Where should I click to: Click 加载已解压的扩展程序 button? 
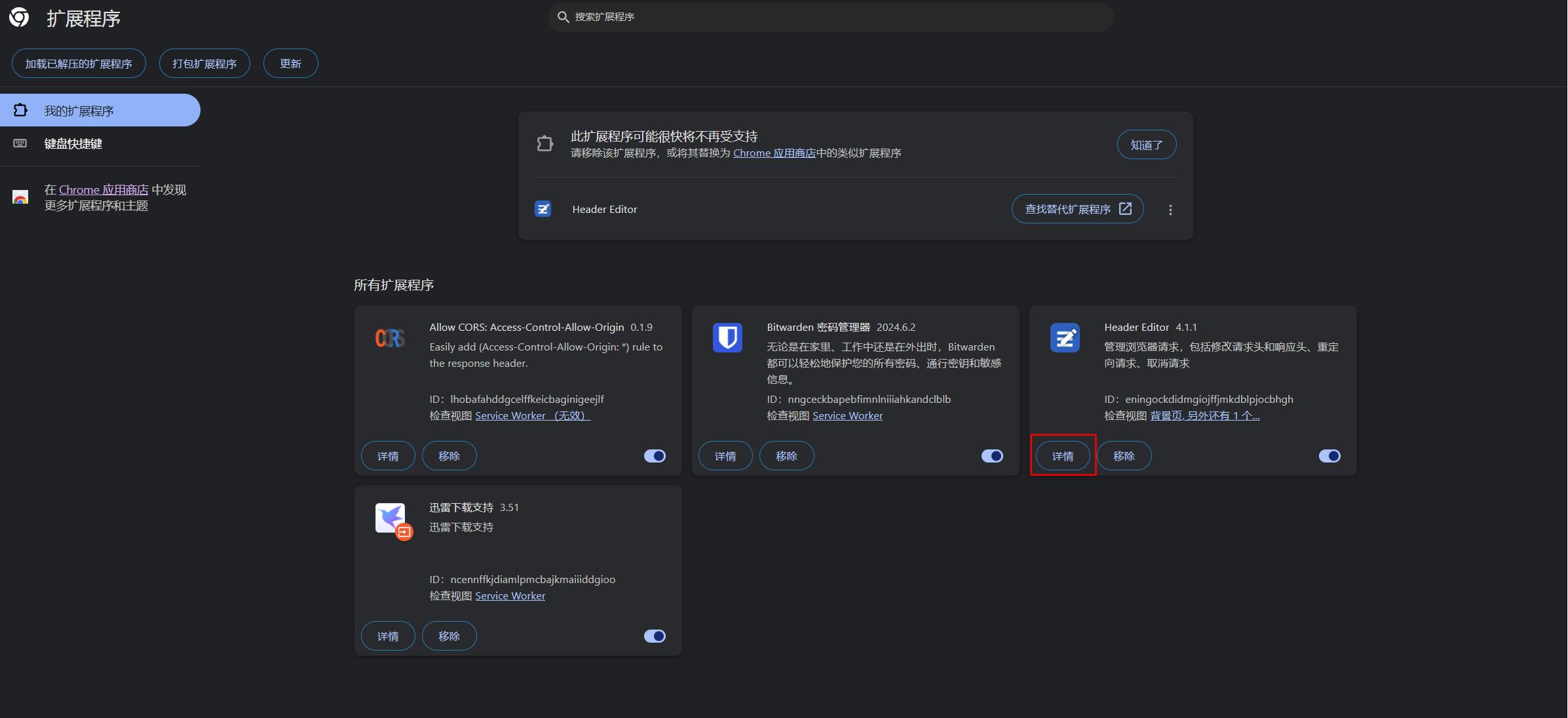pos(79,64)
